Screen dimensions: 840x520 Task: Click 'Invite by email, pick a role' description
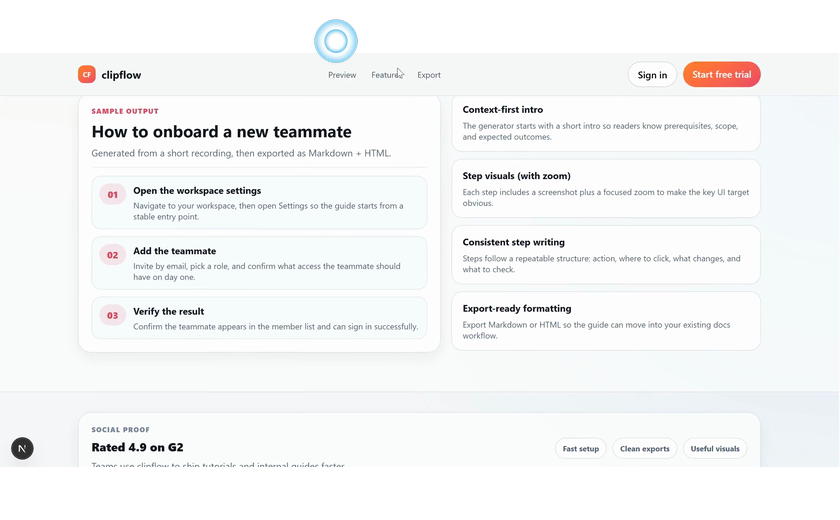point(267,272)
